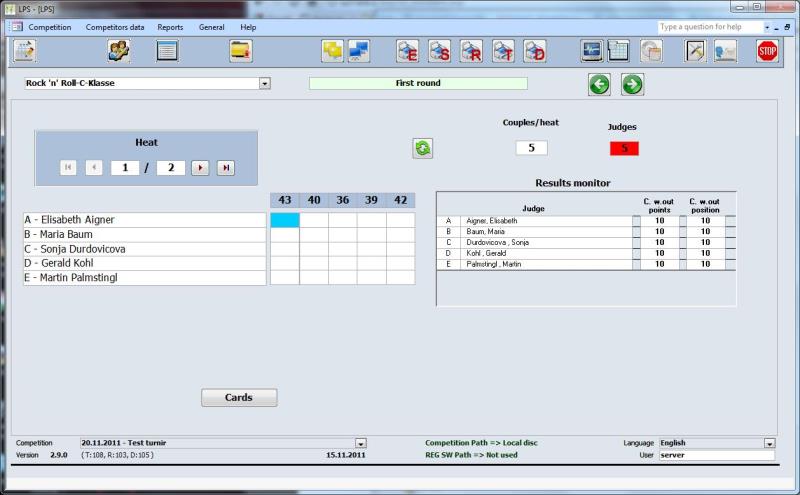The width and height of the screenshot is (800, 495).
Task: Click the toolbar icon with letter E
Action: coord(407,51)
